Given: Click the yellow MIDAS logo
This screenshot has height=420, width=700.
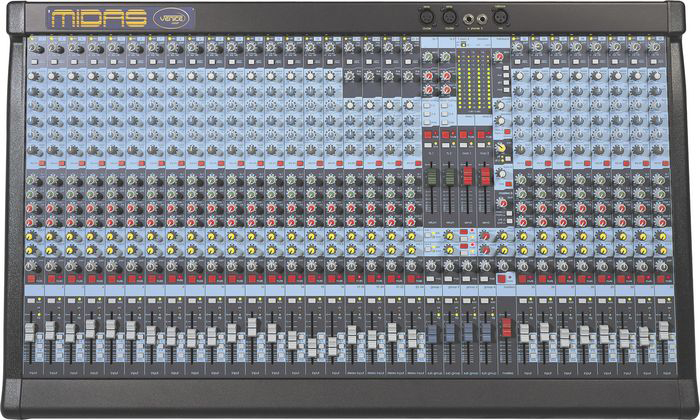Looking at the screenshot, I should [99, 18].
